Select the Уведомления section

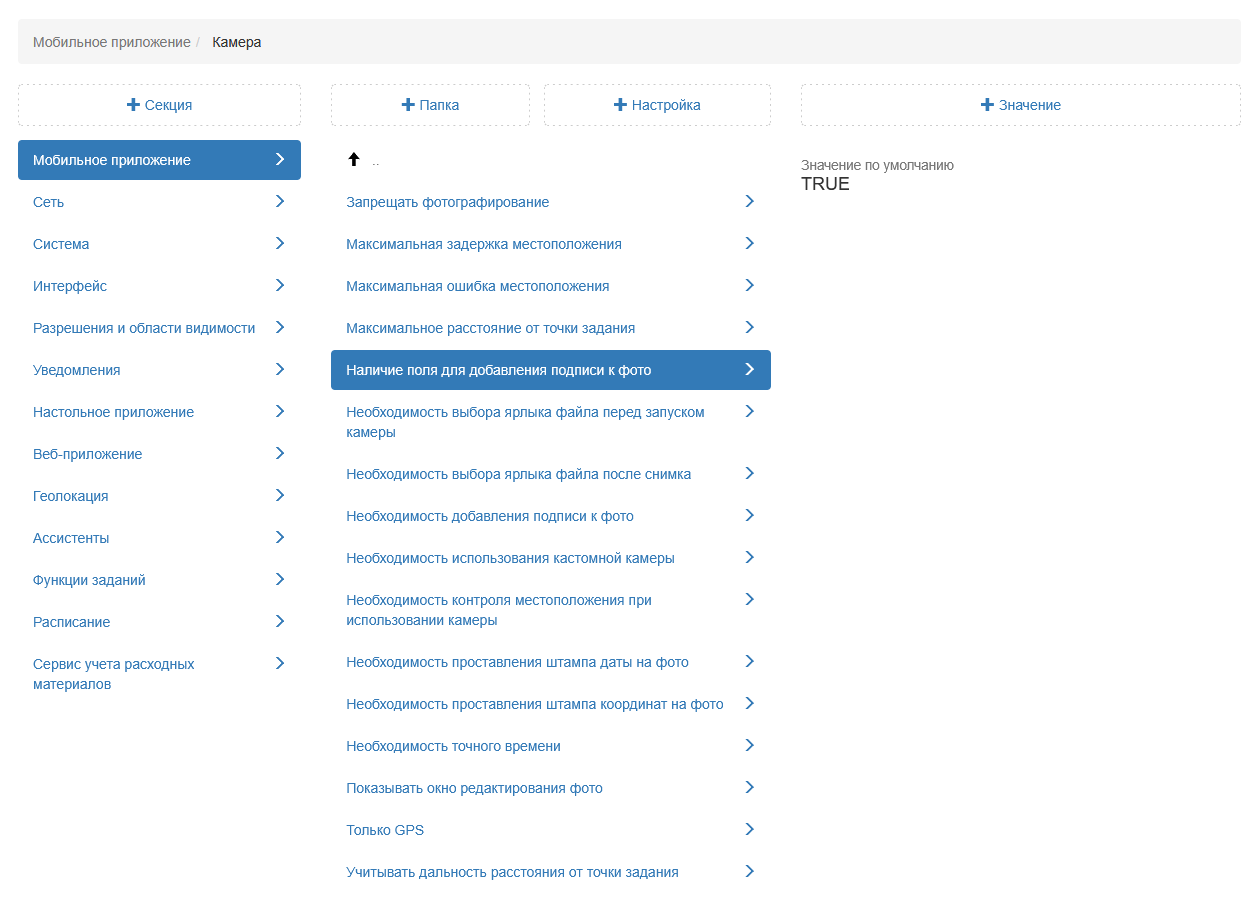77,370
